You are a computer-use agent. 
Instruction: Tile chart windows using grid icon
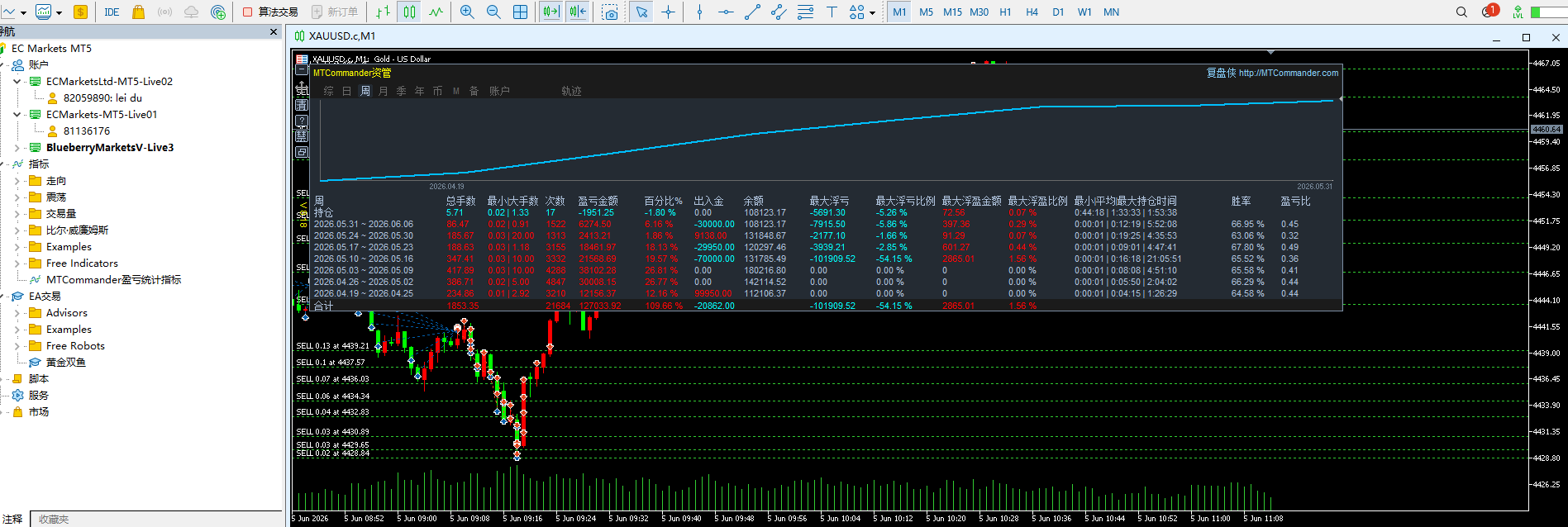(x=521, y=12)
